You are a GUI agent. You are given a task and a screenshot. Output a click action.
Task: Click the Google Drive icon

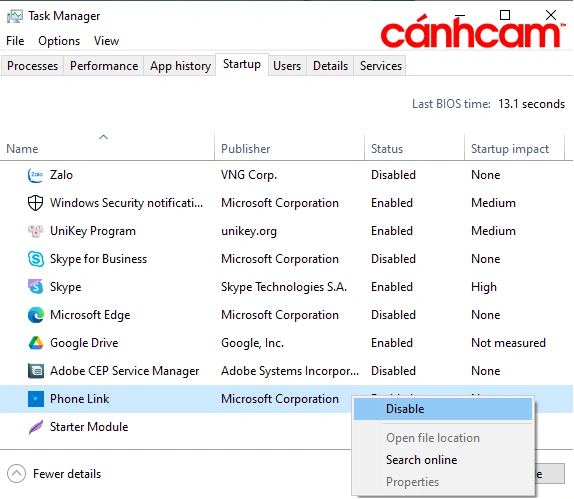click(x=36, y=343)
